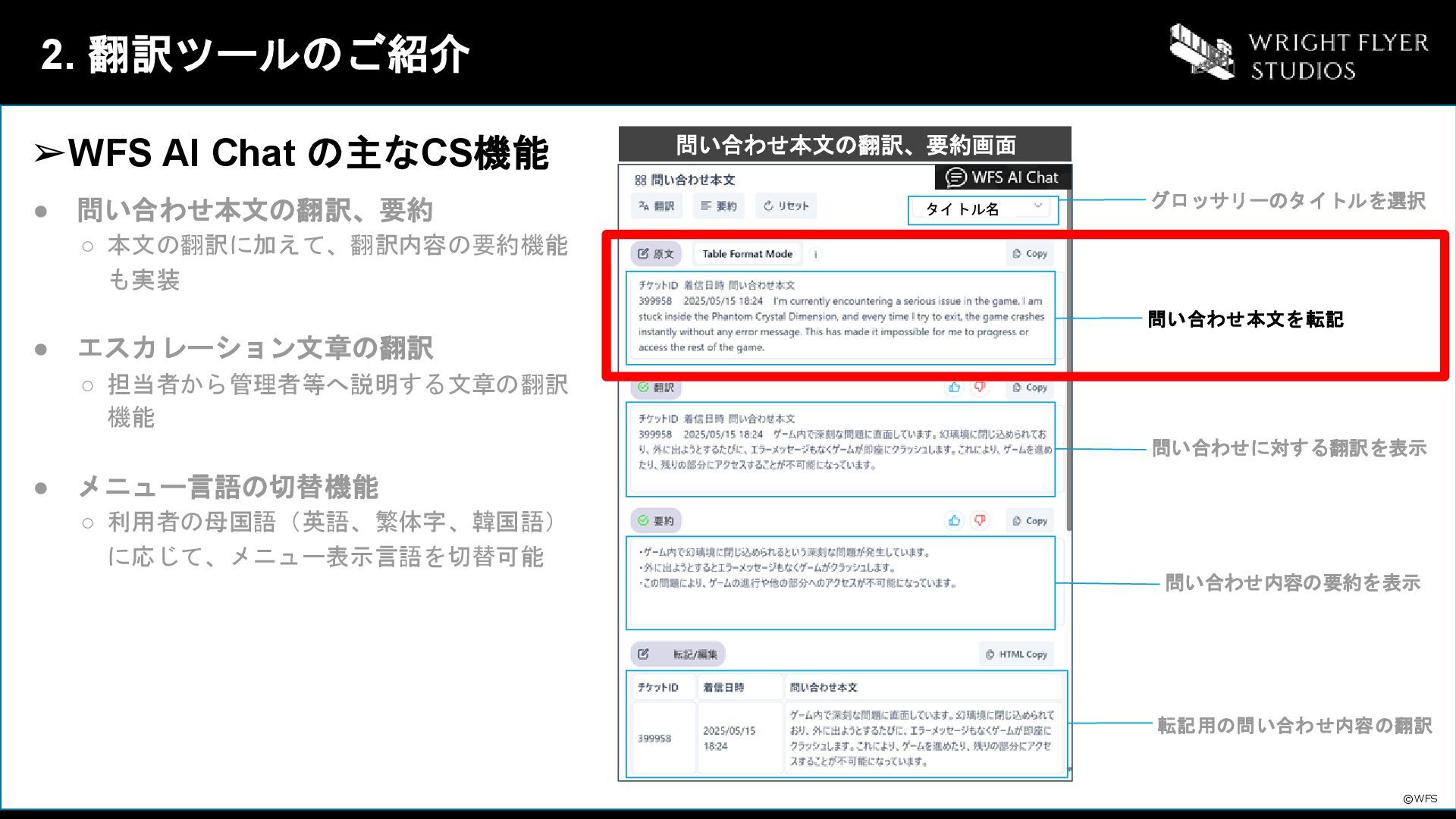Select the 原文 edit button
Image resolution: width=1456 pixels, height=819 pixels.
(656, 254)
